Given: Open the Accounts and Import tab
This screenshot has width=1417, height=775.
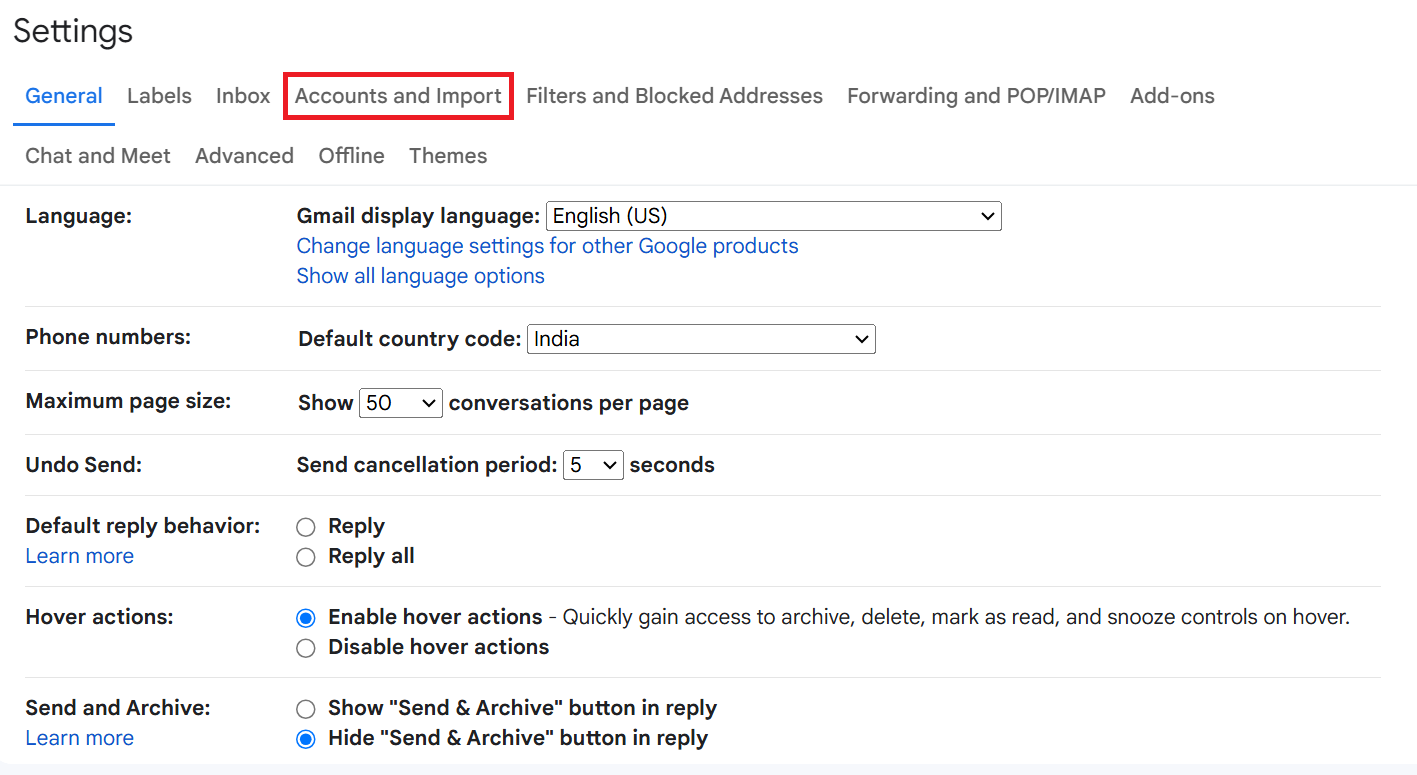Looking at the screenshot, I should (398, 96).
